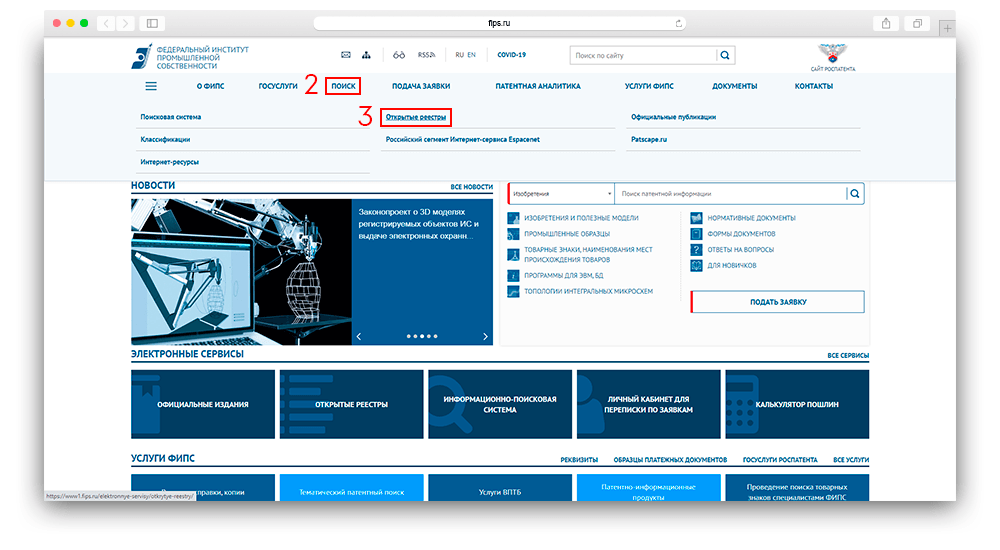The width and height of the screenshot is (1000, 550).
Task: Open the RSS feed link
Action: 426,55
